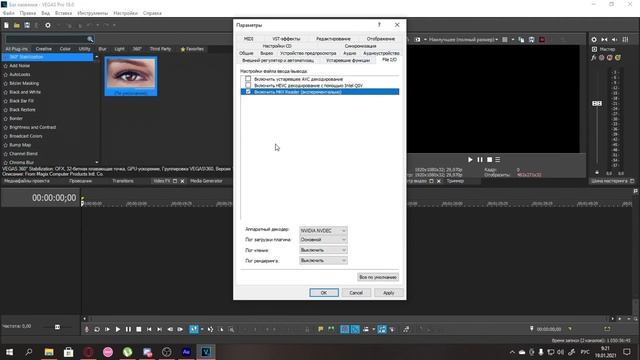Viewport: 640px width, 360px height.
Task: Click the reset-all-to-defaults button
Action: (x=378, y=277)
